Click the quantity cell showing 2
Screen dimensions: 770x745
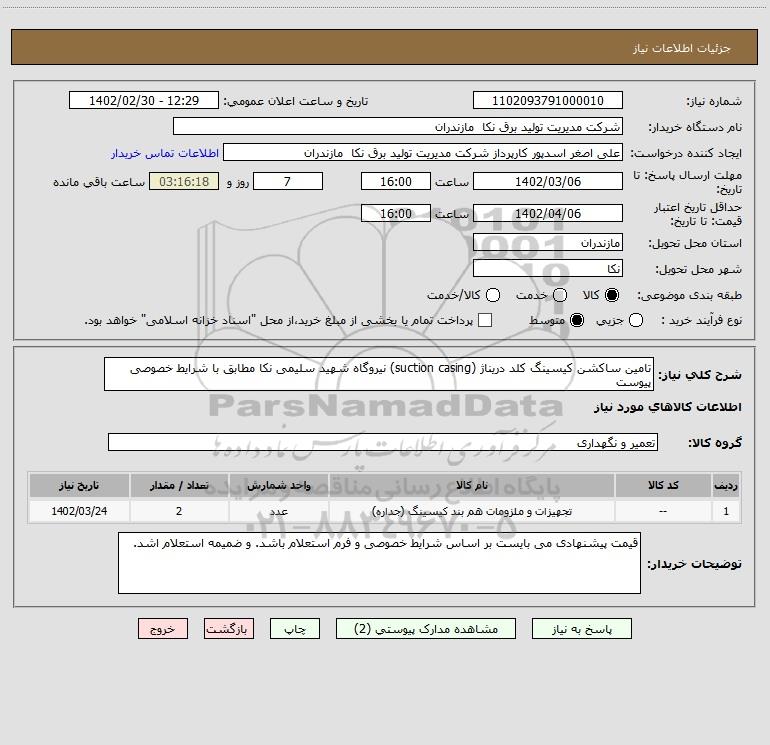[x=179, y=511]
